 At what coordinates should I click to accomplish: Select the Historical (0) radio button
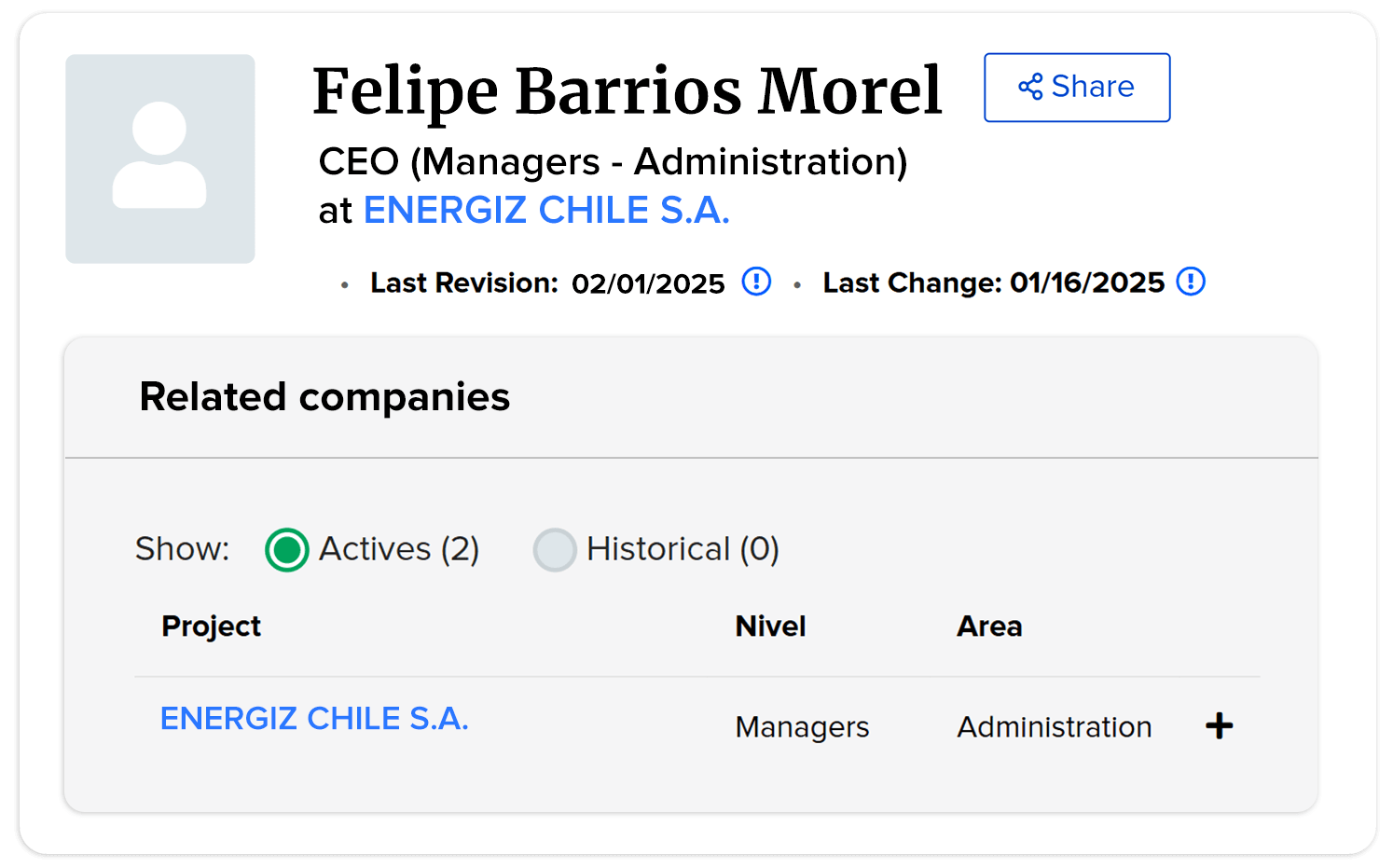pos(555,550)
